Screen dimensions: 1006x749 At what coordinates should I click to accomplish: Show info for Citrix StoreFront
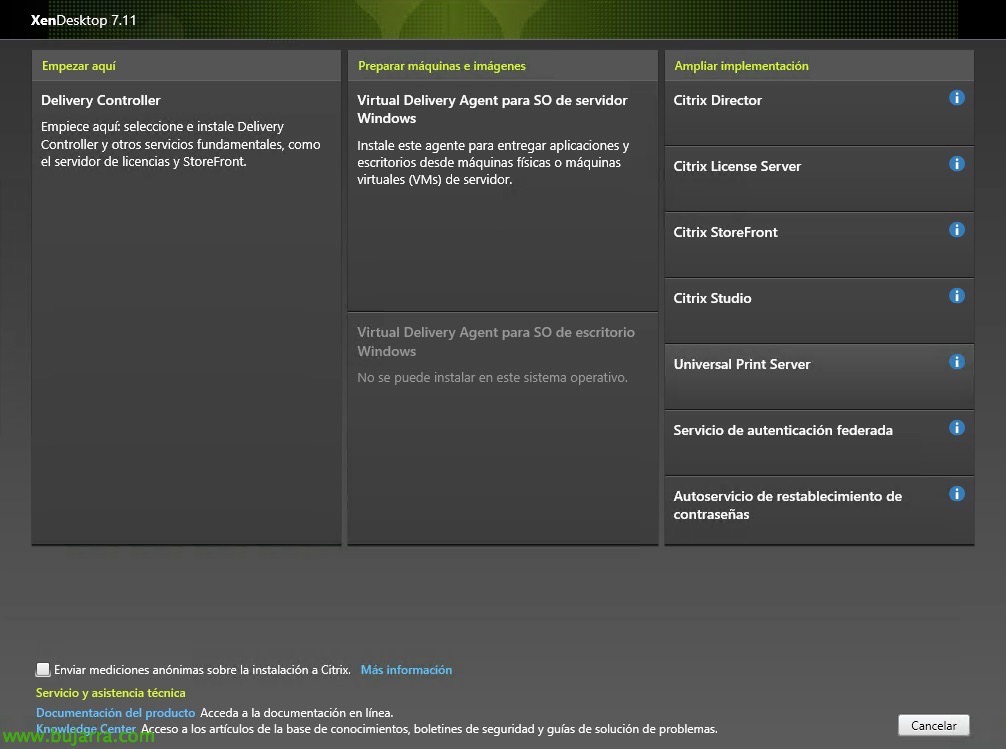(956, 230)
